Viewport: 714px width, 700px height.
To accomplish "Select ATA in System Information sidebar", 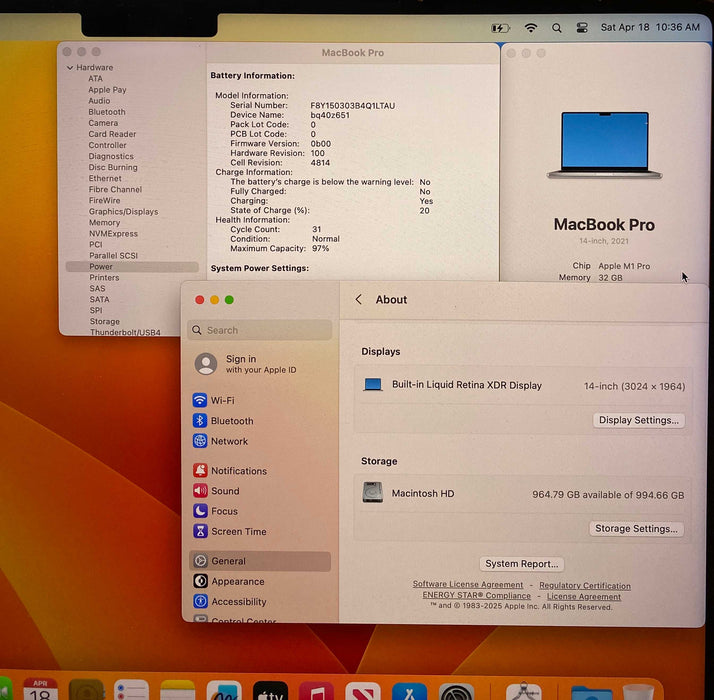I will (x=96, y=78).
